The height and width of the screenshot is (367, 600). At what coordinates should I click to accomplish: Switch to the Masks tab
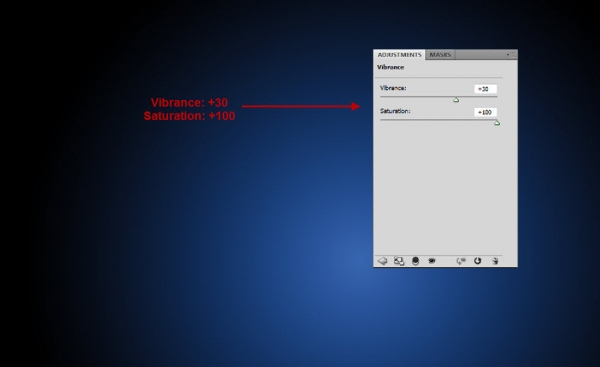coord(440,55)
